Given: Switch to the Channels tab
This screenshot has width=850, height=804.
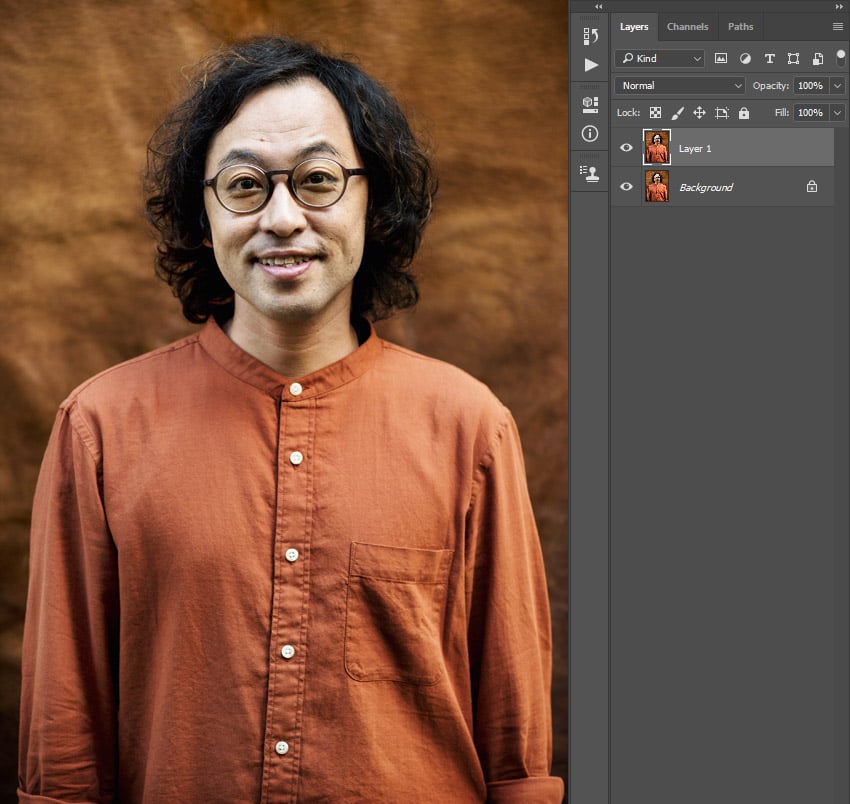Looking at the screenshot, I should click(687, 26).
